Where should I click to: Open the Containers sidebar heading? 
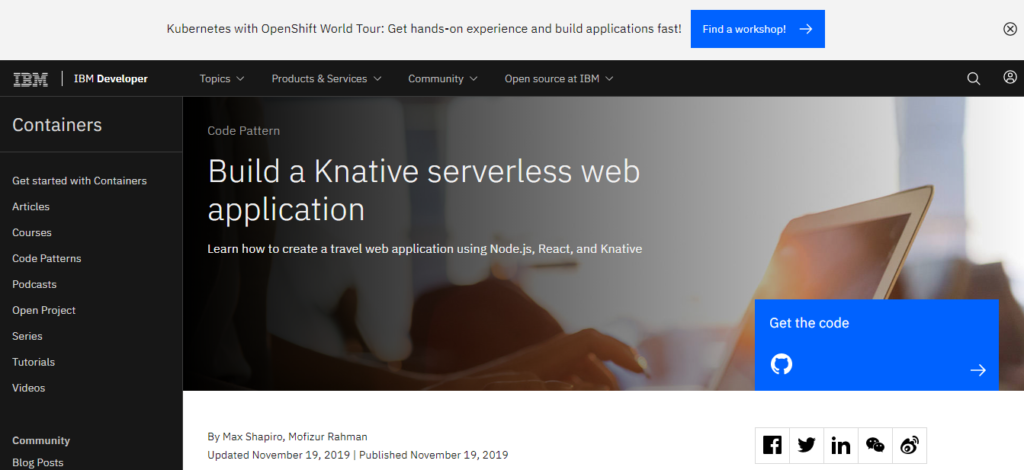(x=57, y=125)
